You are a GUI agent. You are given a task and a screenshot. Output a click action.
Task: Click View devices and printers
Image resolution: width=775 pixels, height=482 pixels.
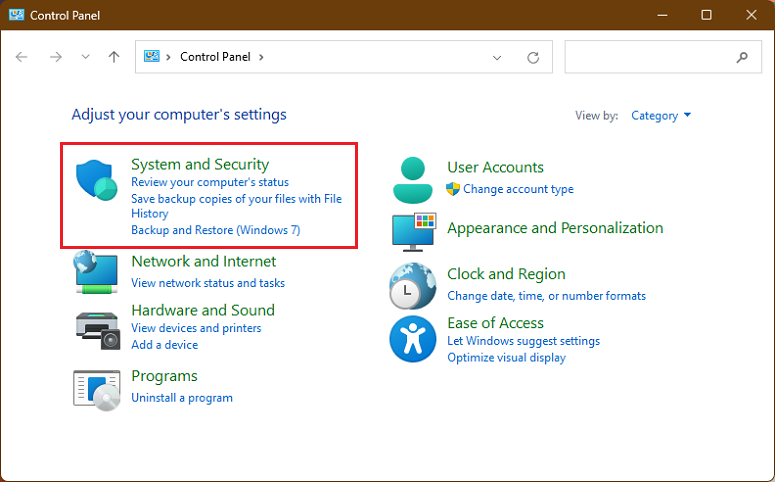[196, 328]
